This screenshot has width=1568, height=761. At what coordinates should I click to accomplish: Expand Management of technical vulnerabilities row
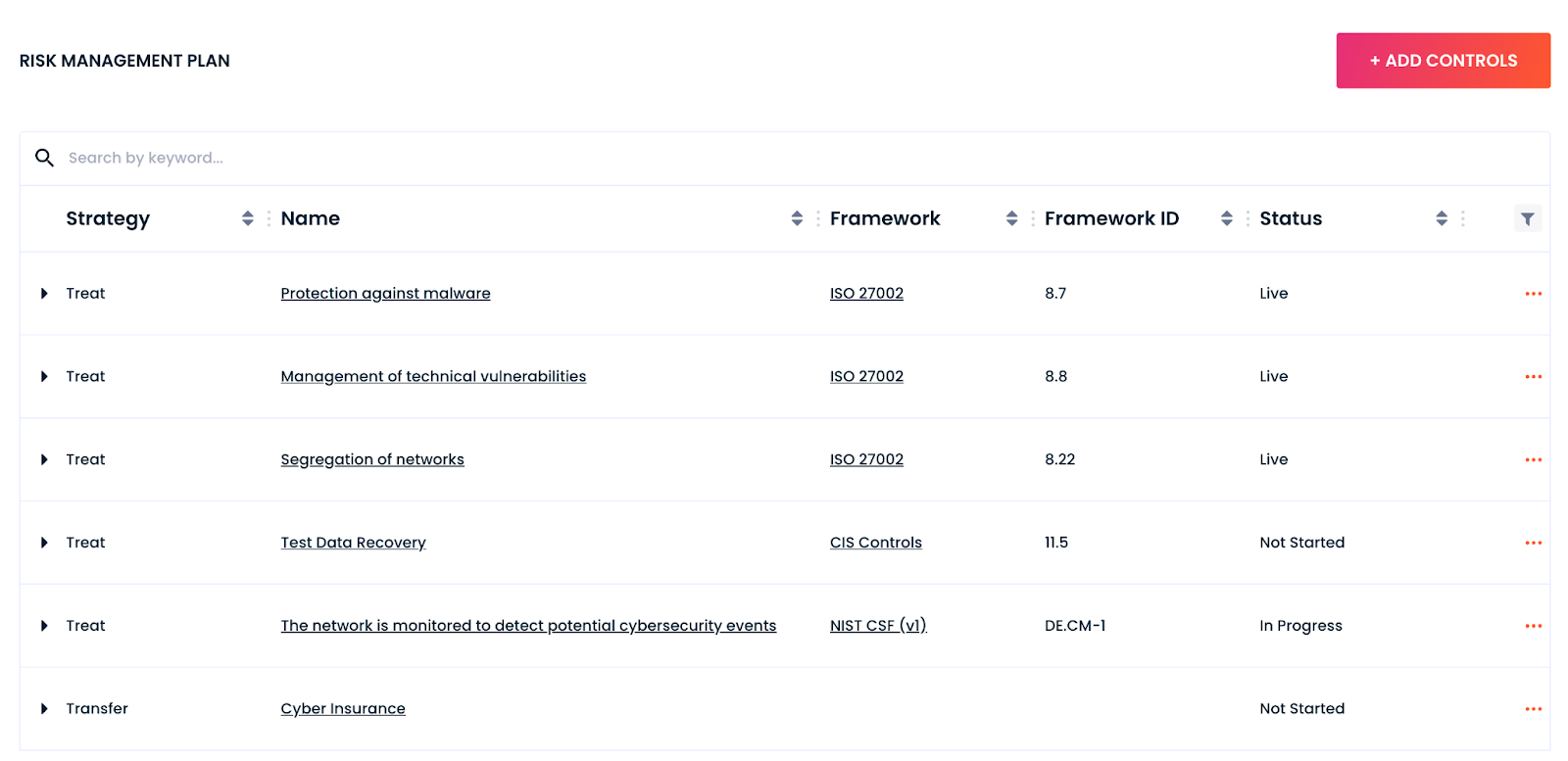[44, 377]
